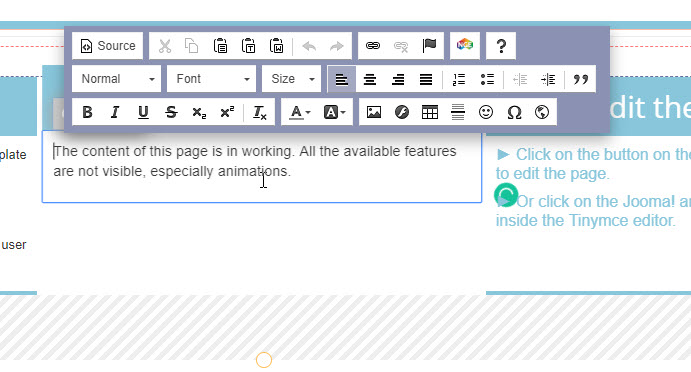Apply block quote formatting

point(581,79)
